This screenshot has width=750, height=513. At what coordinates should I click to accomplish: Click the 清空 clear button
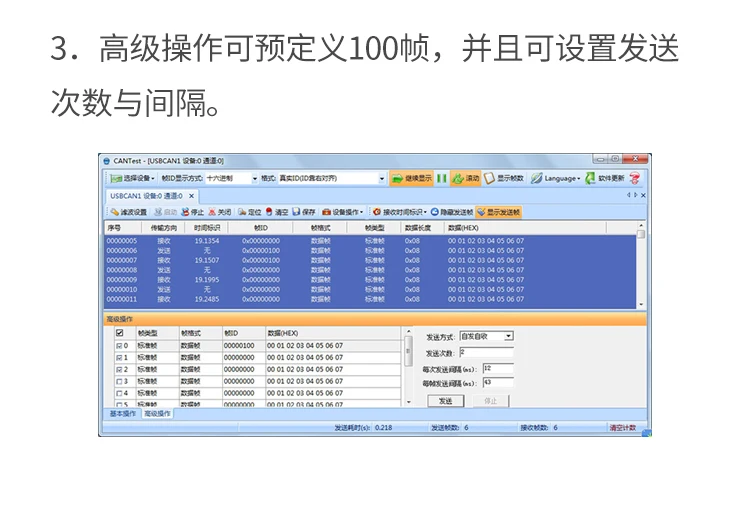pos(277,212)
